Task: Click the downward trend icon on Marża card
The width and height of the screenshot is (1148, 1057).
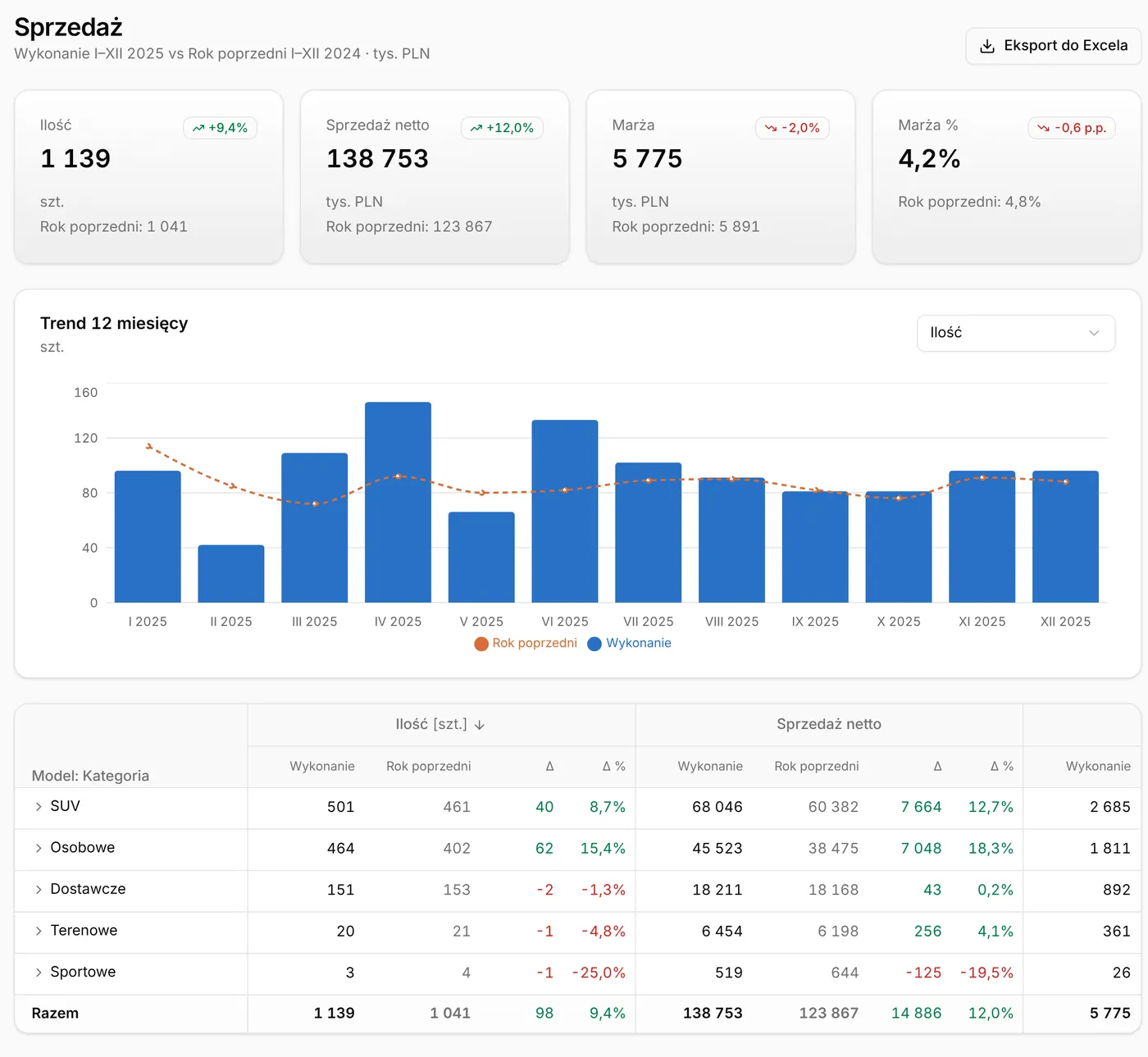Action: 771,128
